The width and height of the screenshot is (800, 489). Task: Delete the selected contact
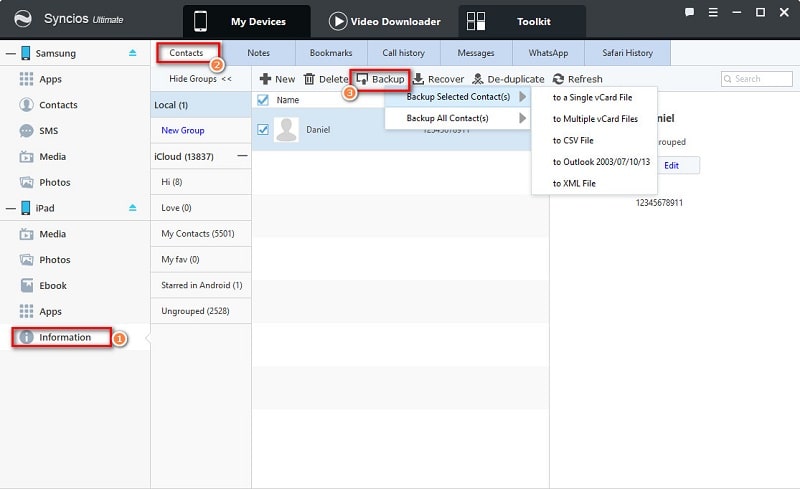click(326, 79)
